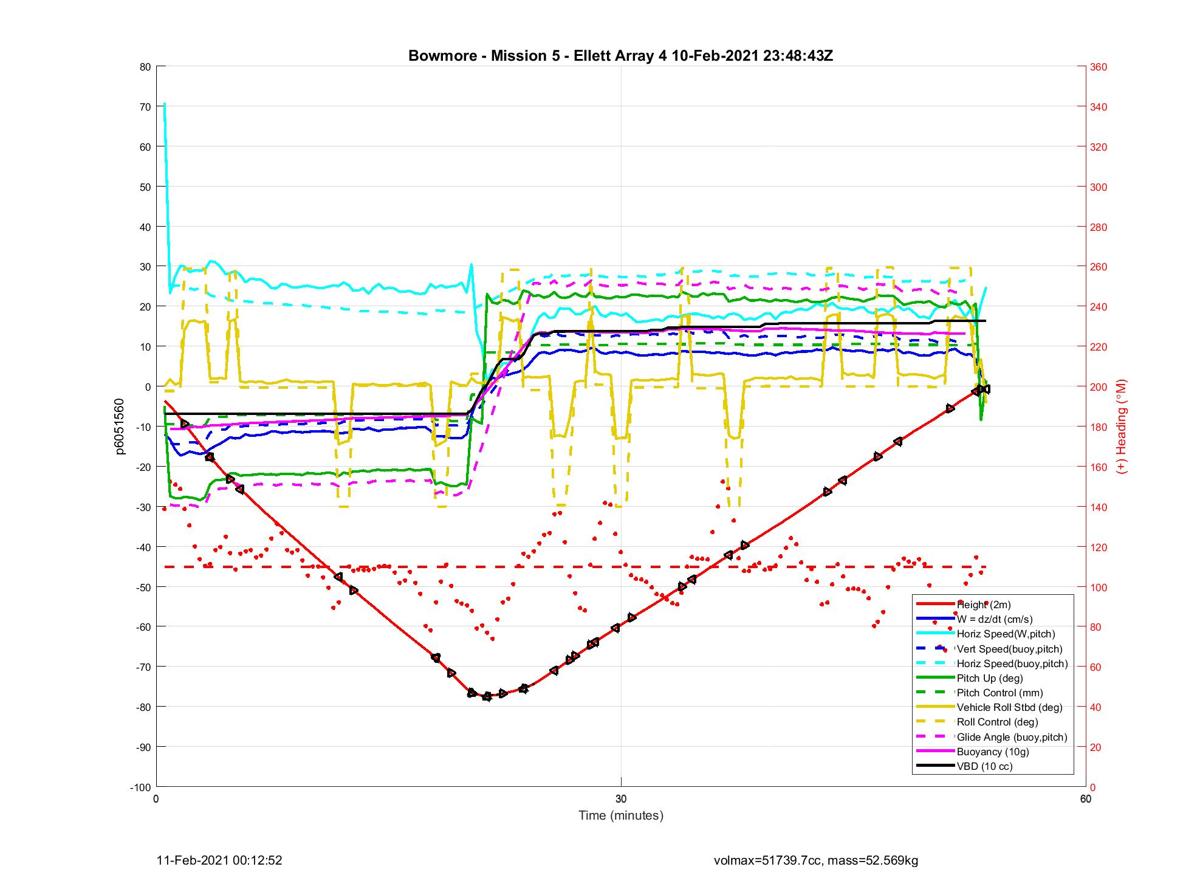Click the 'p6051560' vertical axis label
Viewport: 1200px width, 885px height.
(118, 428)
